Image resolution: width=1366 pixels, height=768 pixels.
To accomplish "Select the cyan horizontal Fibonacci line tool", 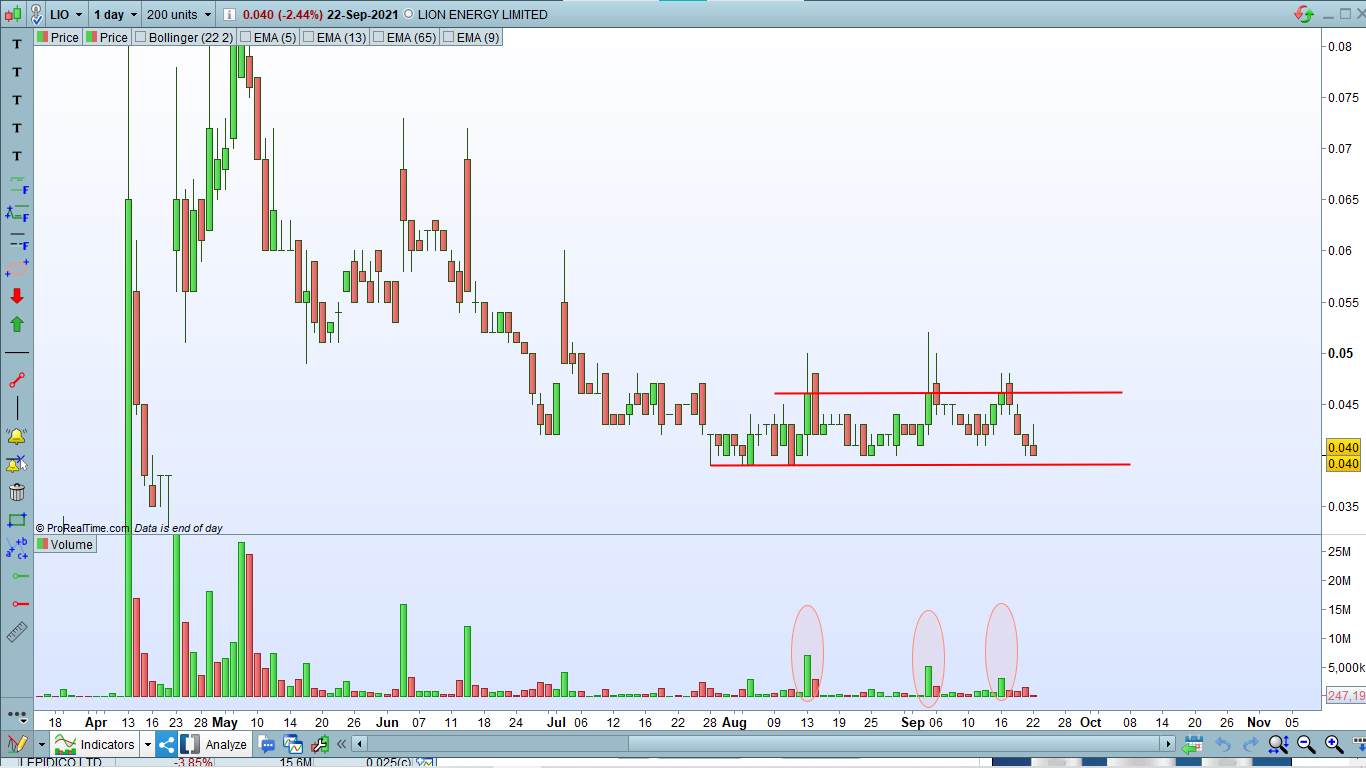I will (17, 185).
